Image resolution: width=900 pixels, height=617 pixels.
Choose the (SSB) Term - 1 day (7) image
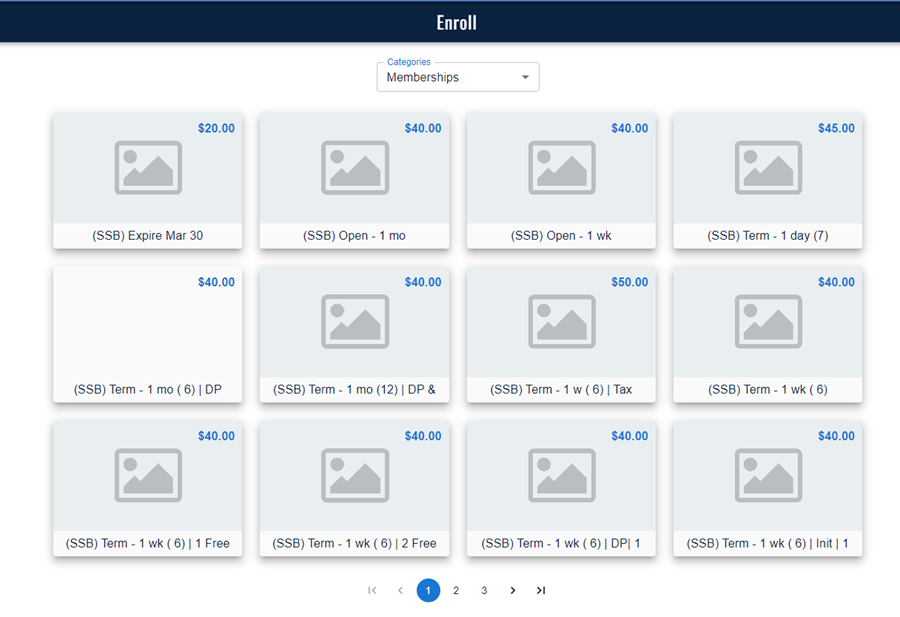(768, 168)
